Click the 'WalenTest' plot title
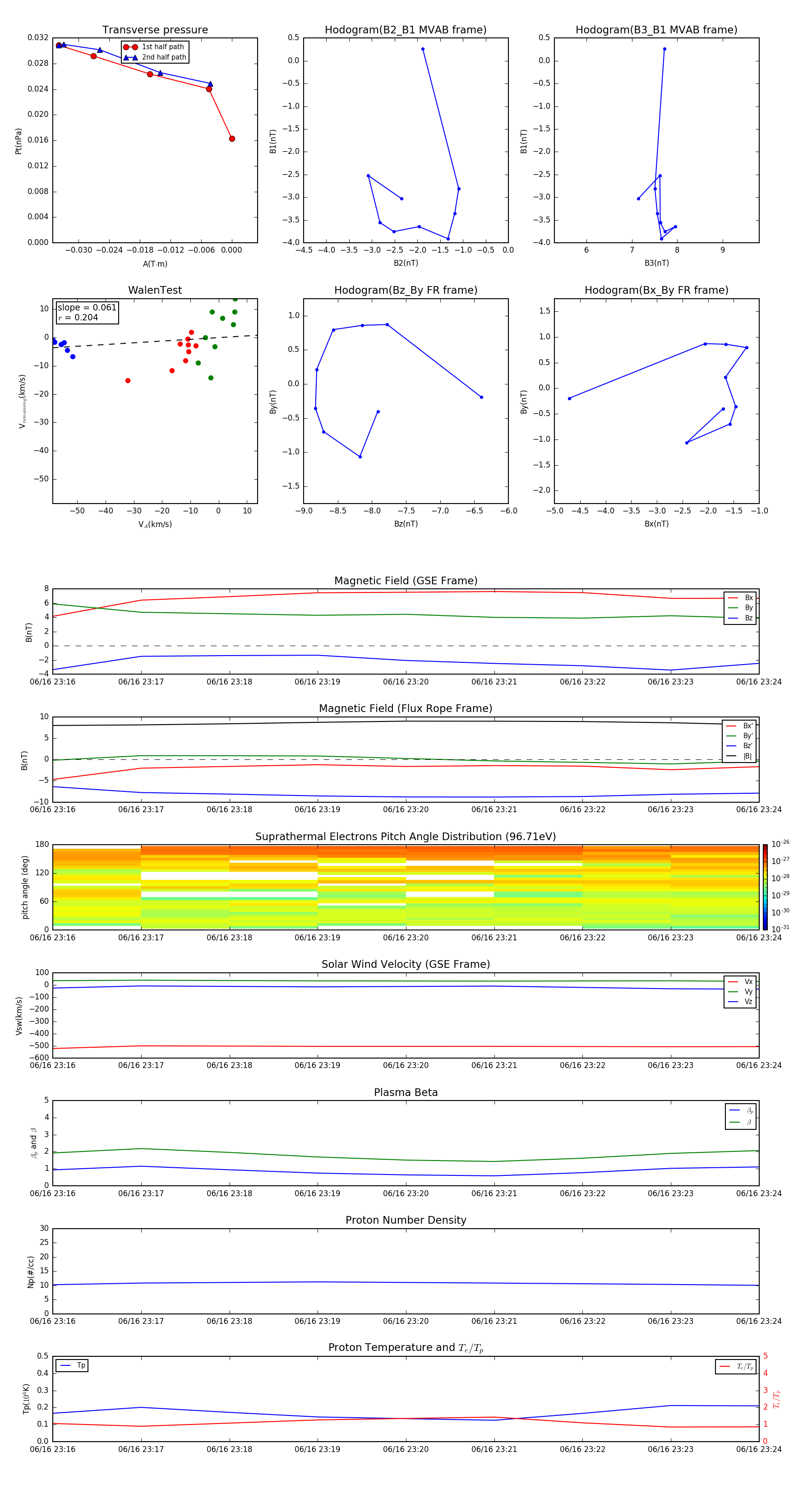Screen dimensions: 812x1489 tap(155, 290)
